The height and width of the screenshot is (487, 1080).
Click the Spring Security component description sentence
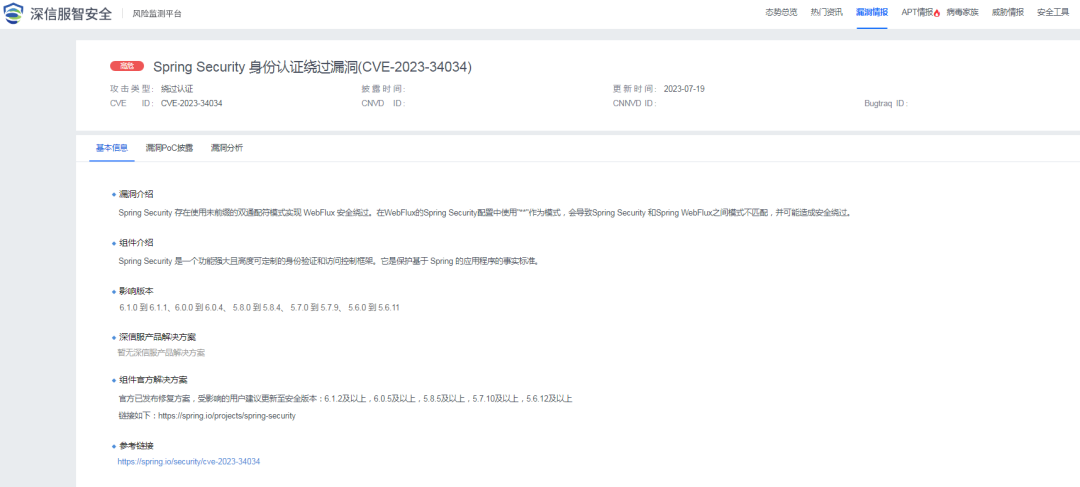(x=327, y=261)
